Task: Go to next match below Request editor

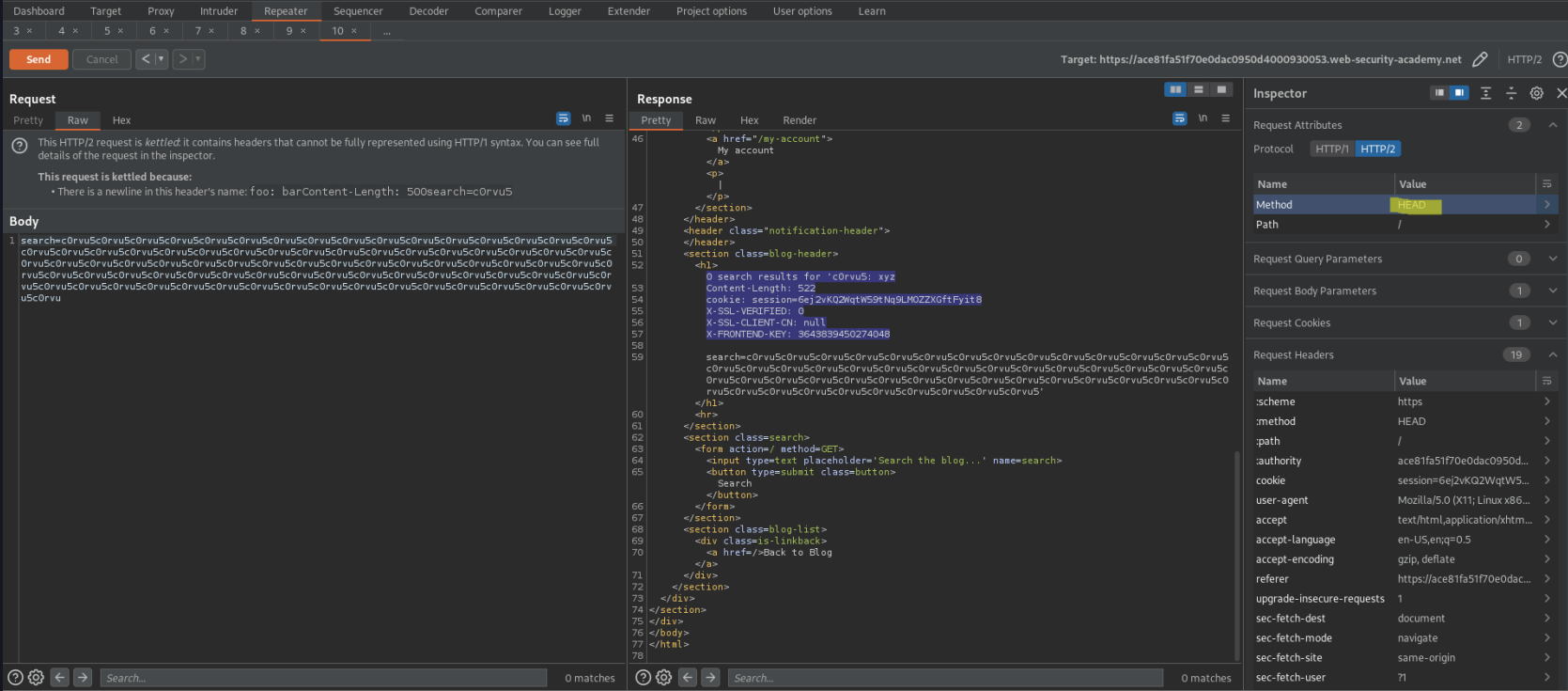Action: [83, 677]
